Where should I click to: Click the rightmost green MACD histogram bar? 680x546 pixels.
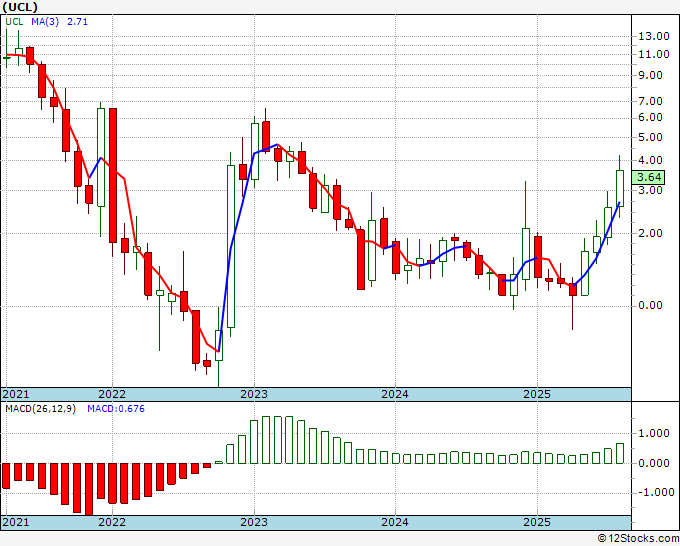pos(620,454)
